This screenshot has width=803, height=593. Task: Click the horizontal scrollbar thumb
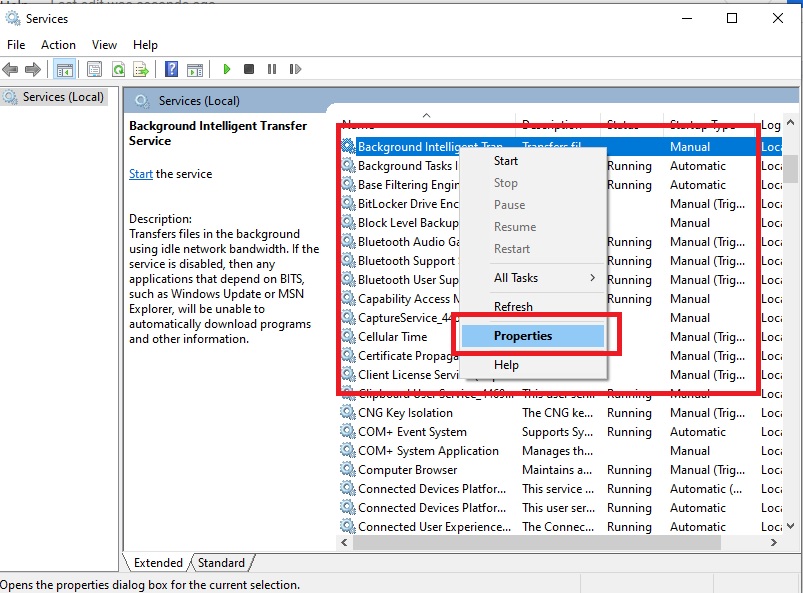(537, 542)
